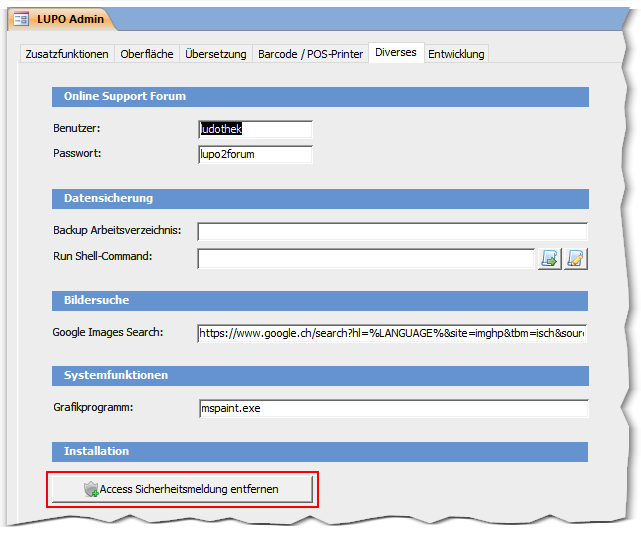Click the Online Support Forum header
The image size is (641, 536).
click(x=320, y=96)
